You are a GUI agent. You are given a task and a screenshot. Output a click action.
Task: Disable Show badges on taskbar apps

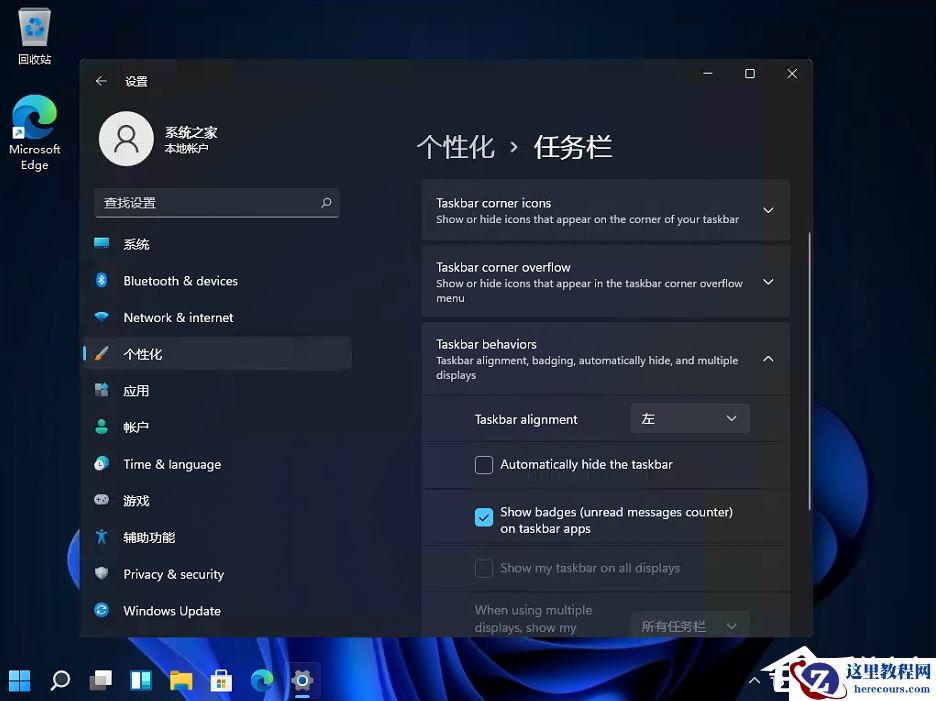point(484,517)
